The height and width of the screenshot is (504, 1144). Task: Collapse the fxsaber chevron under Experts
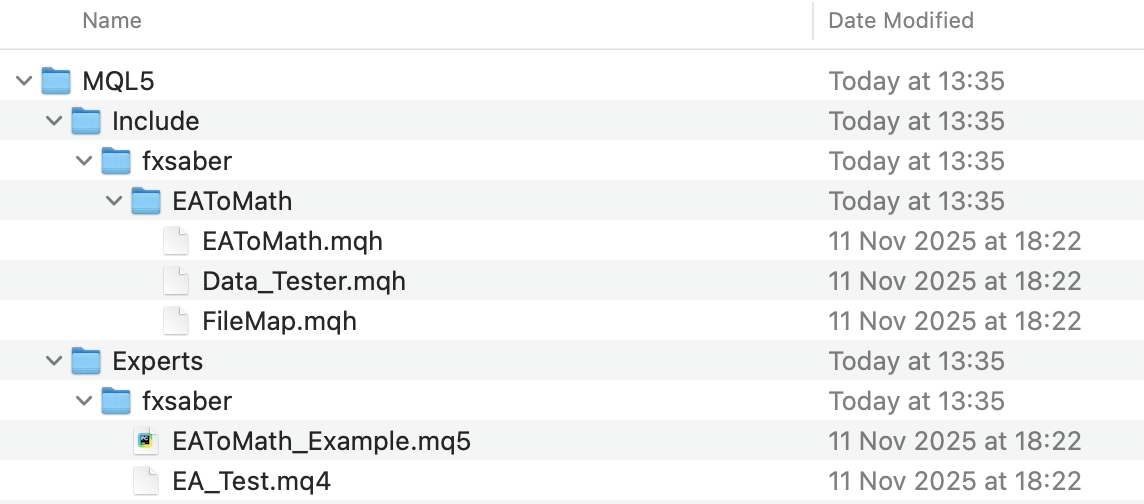pos(84,401)
